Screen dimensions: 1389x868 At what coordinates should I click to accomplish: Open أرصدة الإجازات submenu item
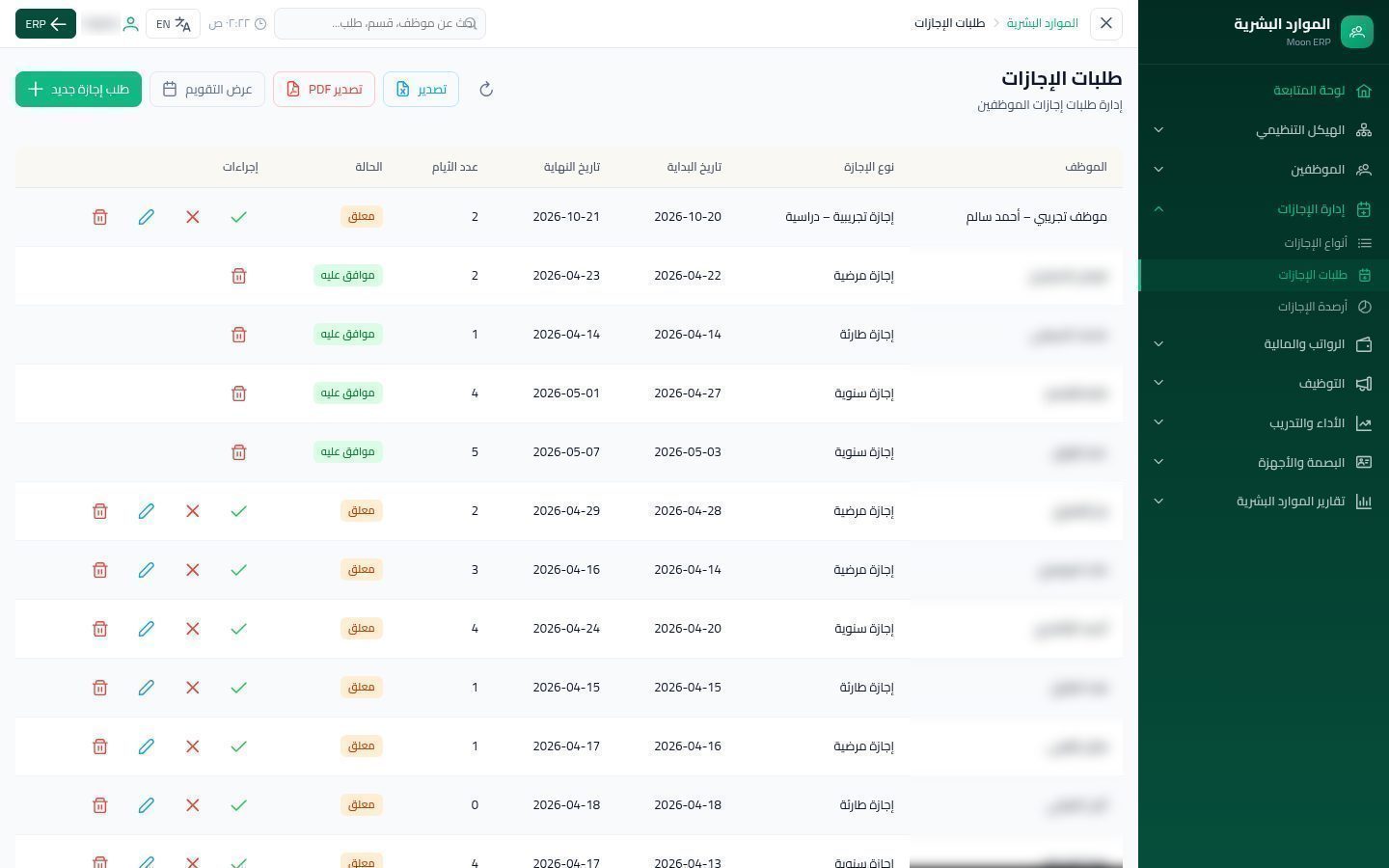[x=1264, y=307]
